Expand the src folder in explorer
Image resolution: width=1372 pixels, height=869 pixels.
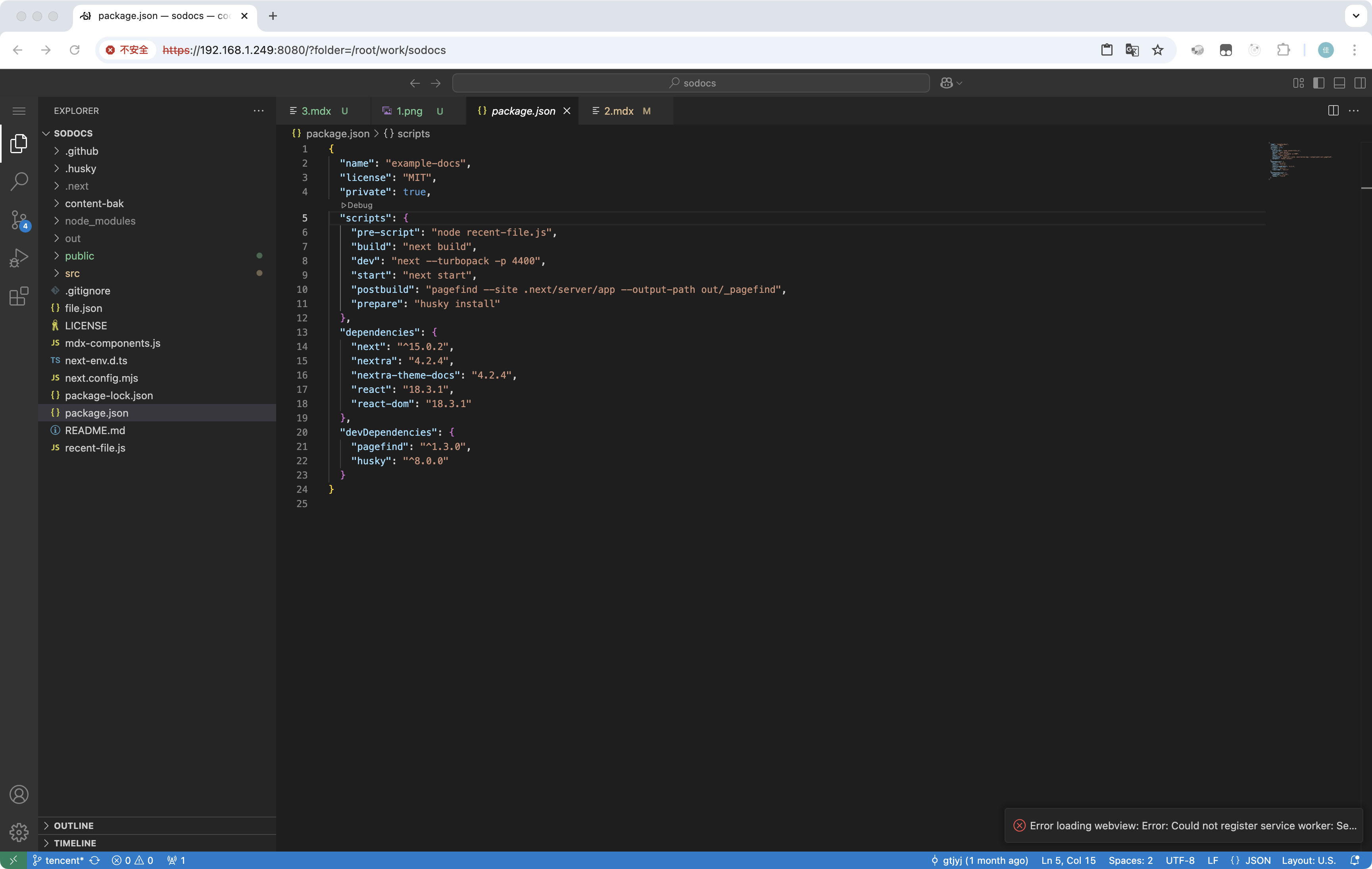pos(72,273)
